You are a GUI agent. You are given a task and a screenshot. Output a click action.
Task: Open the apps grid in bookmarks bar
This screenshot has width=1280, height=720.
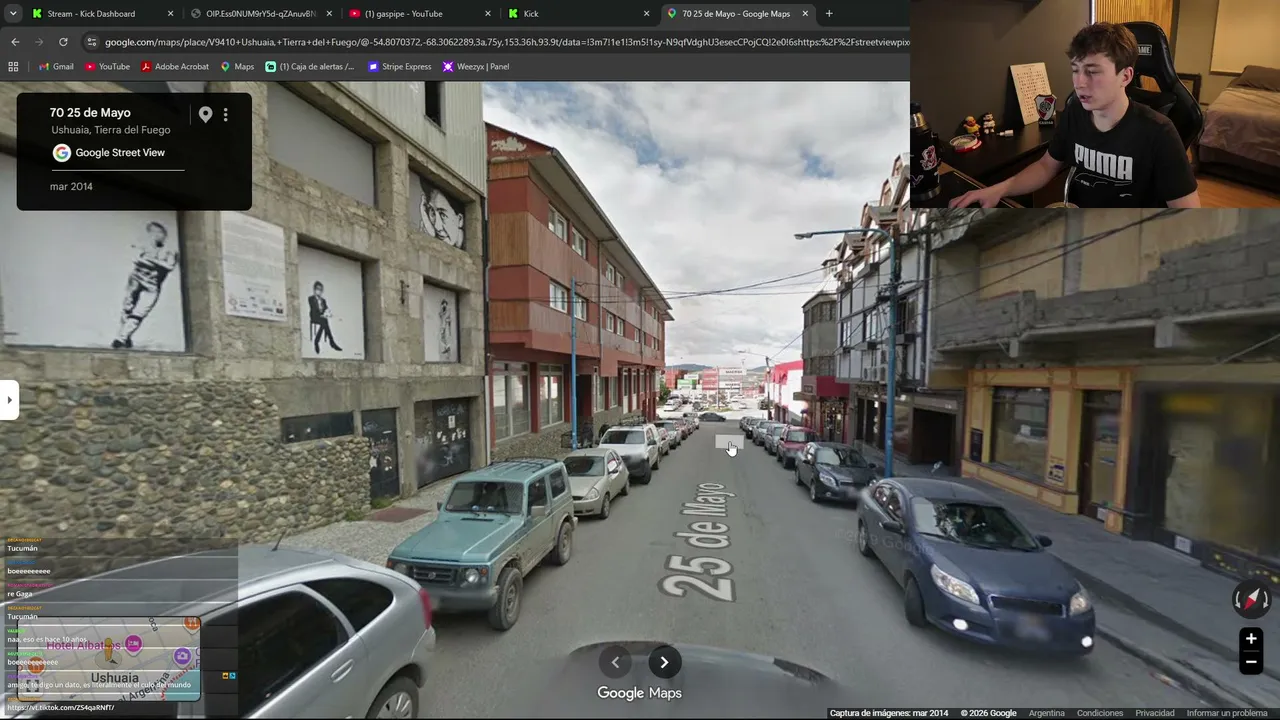click(x=13, y=67)
